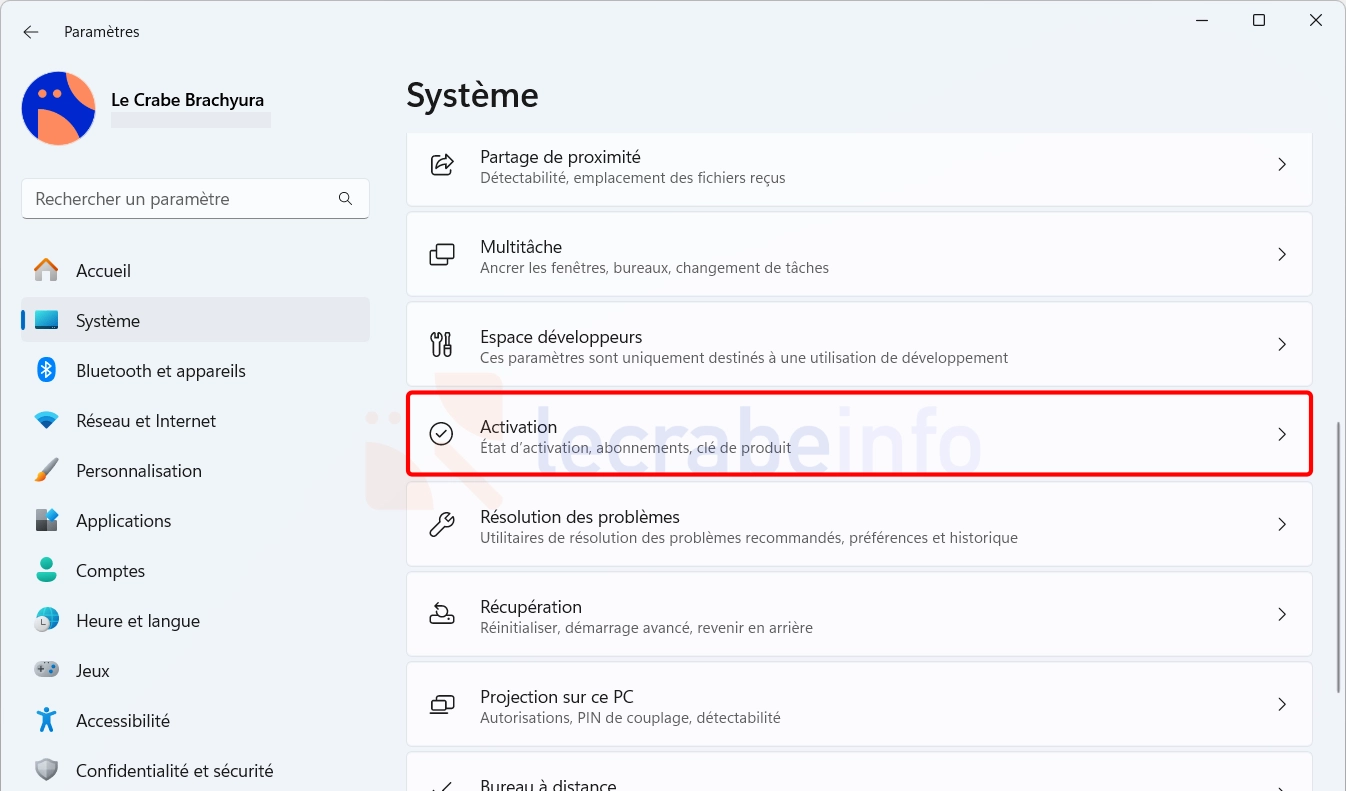Open Accessibilité label
This screenshot has height=791, width=1346.
(x=123, y=721)
